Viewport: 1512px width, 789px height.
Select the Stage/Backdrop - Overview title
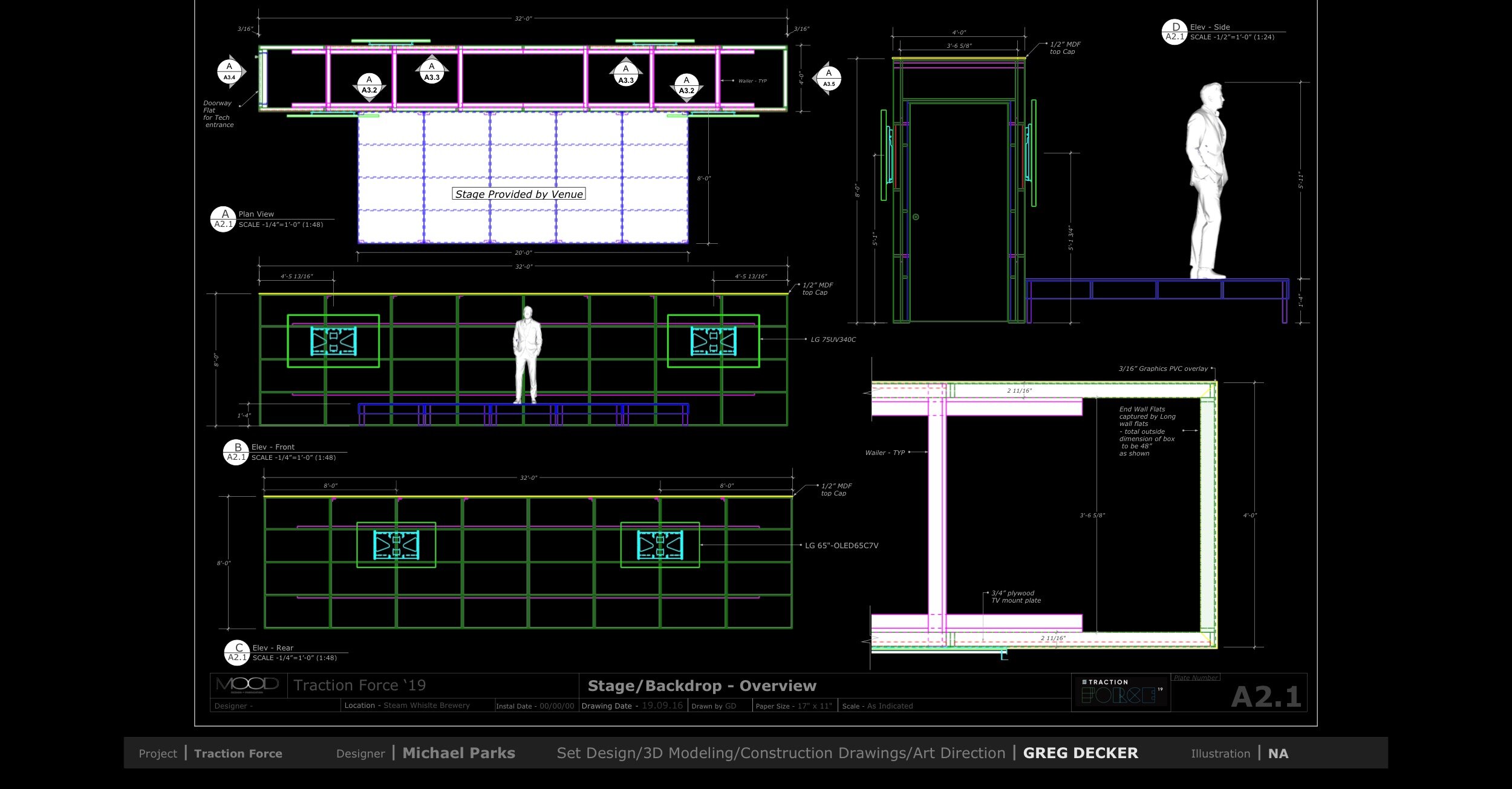tap(703, 686)
